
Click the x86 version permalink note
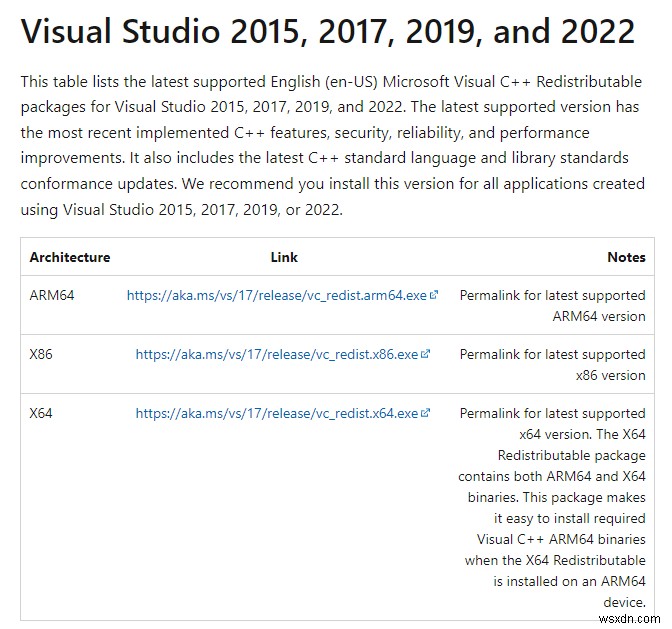tap(552, 364)
